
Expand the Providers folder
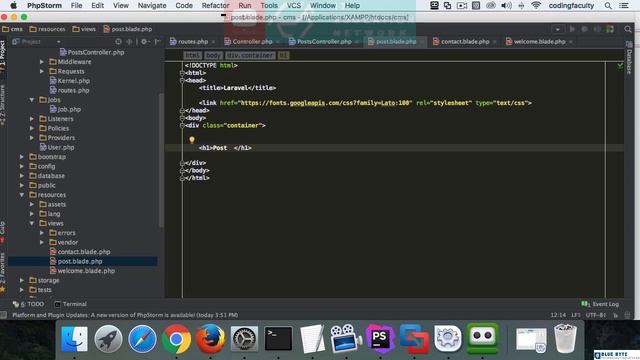(x=31, y=138)
